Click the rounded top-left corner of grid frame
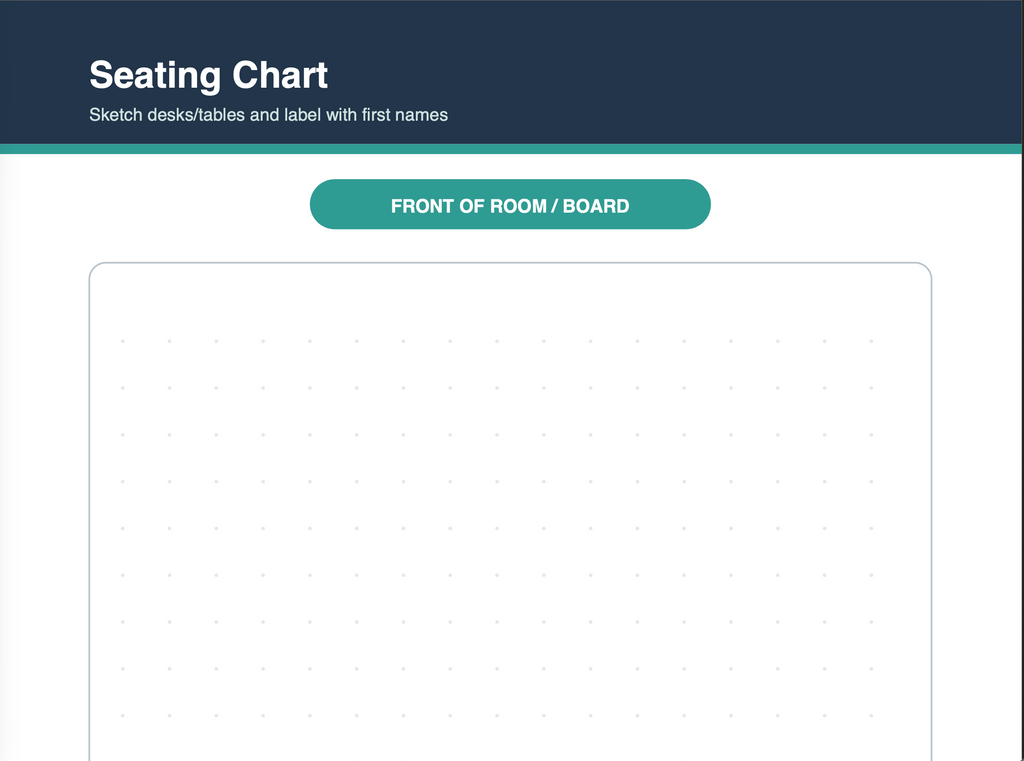Viewport: 1024px width, 761px height. click(95, 268)
